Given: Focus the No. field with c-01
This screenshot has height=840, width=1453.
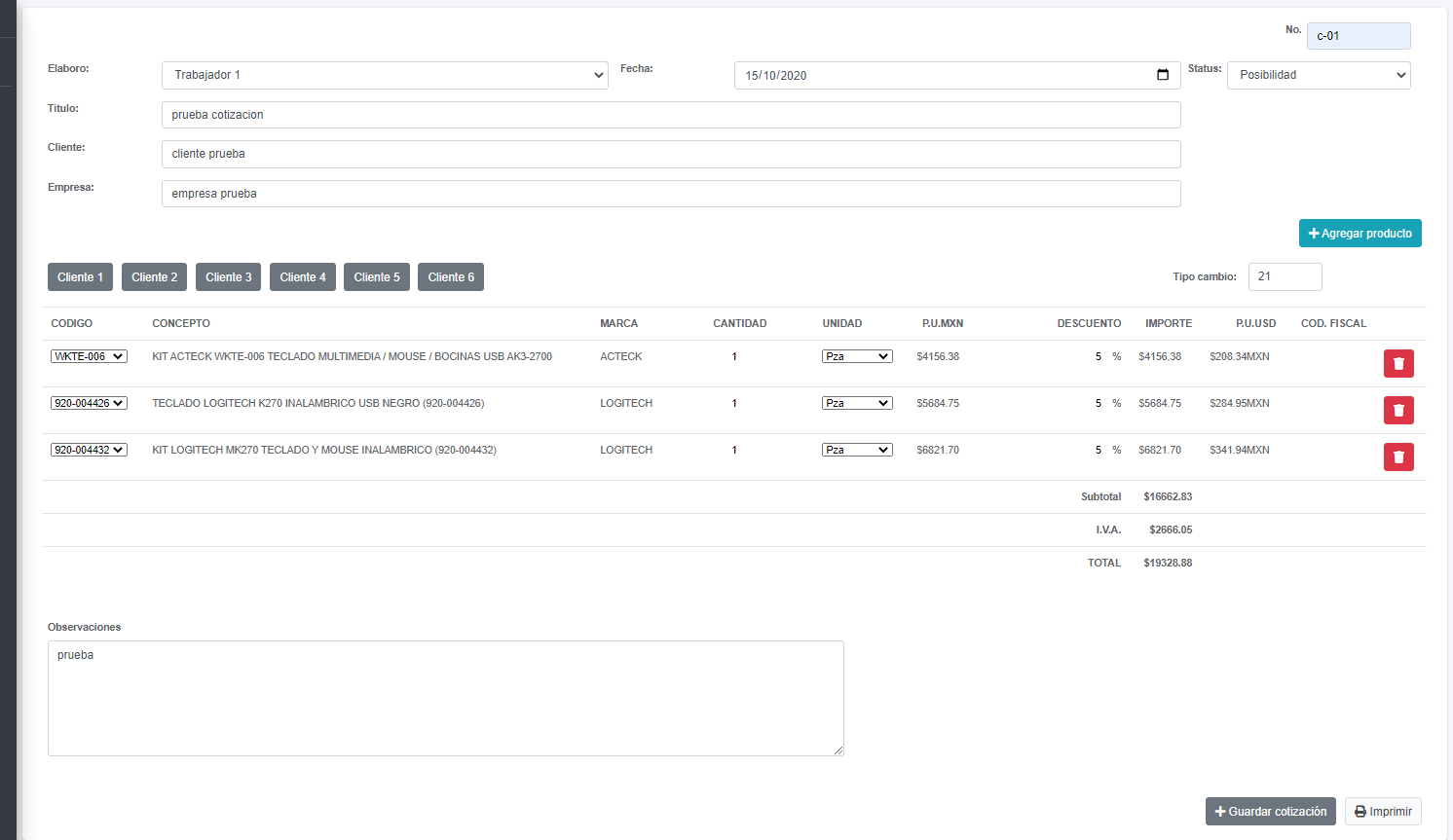Looking at the screenshot, I should click(1359, 36).
